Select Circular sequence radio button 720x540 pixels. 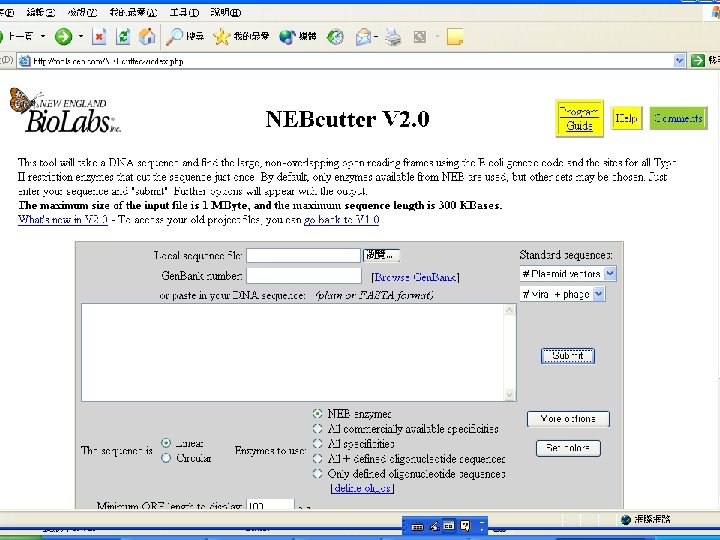click(x=166, y=458)
